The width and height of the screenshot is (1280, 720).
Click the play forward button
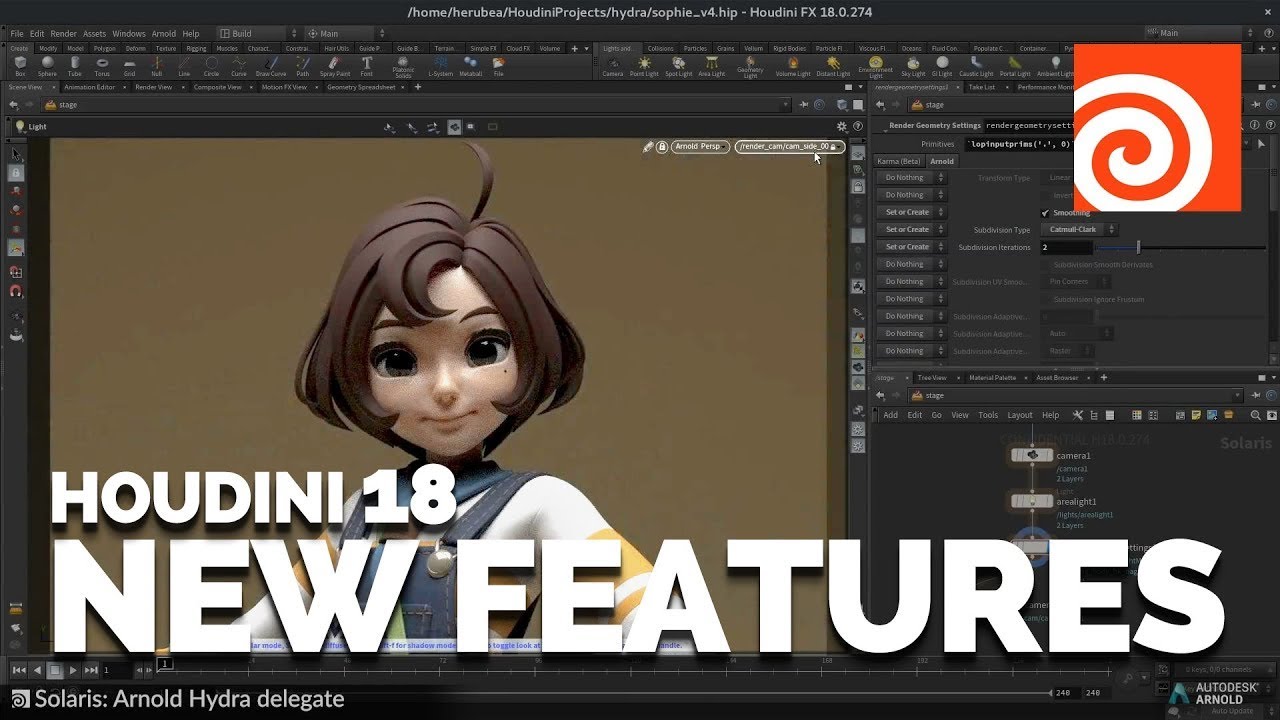73,670
